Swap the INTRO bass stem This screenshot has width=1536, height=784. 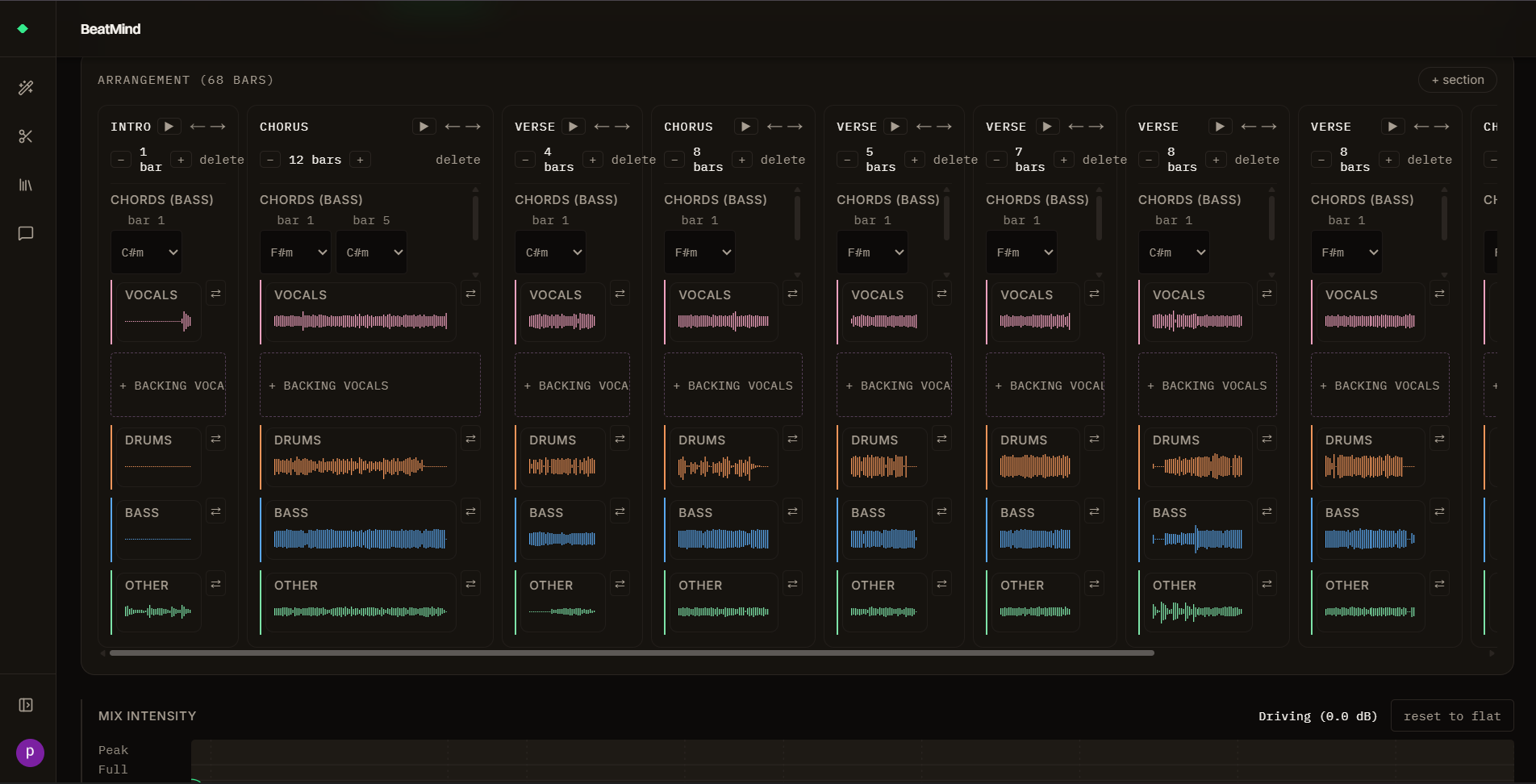coord(215,511)
